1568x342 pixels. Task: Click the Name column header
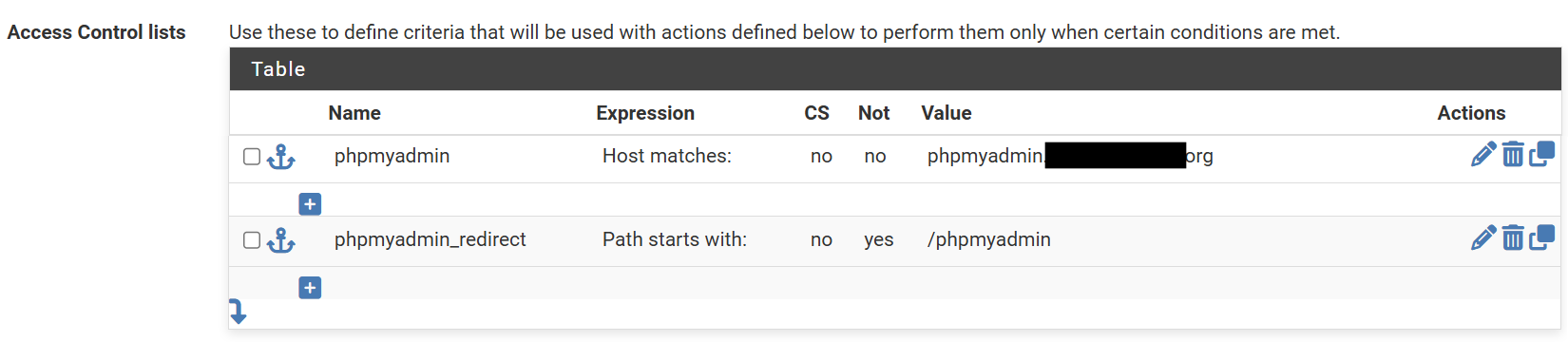click(354, 113)
